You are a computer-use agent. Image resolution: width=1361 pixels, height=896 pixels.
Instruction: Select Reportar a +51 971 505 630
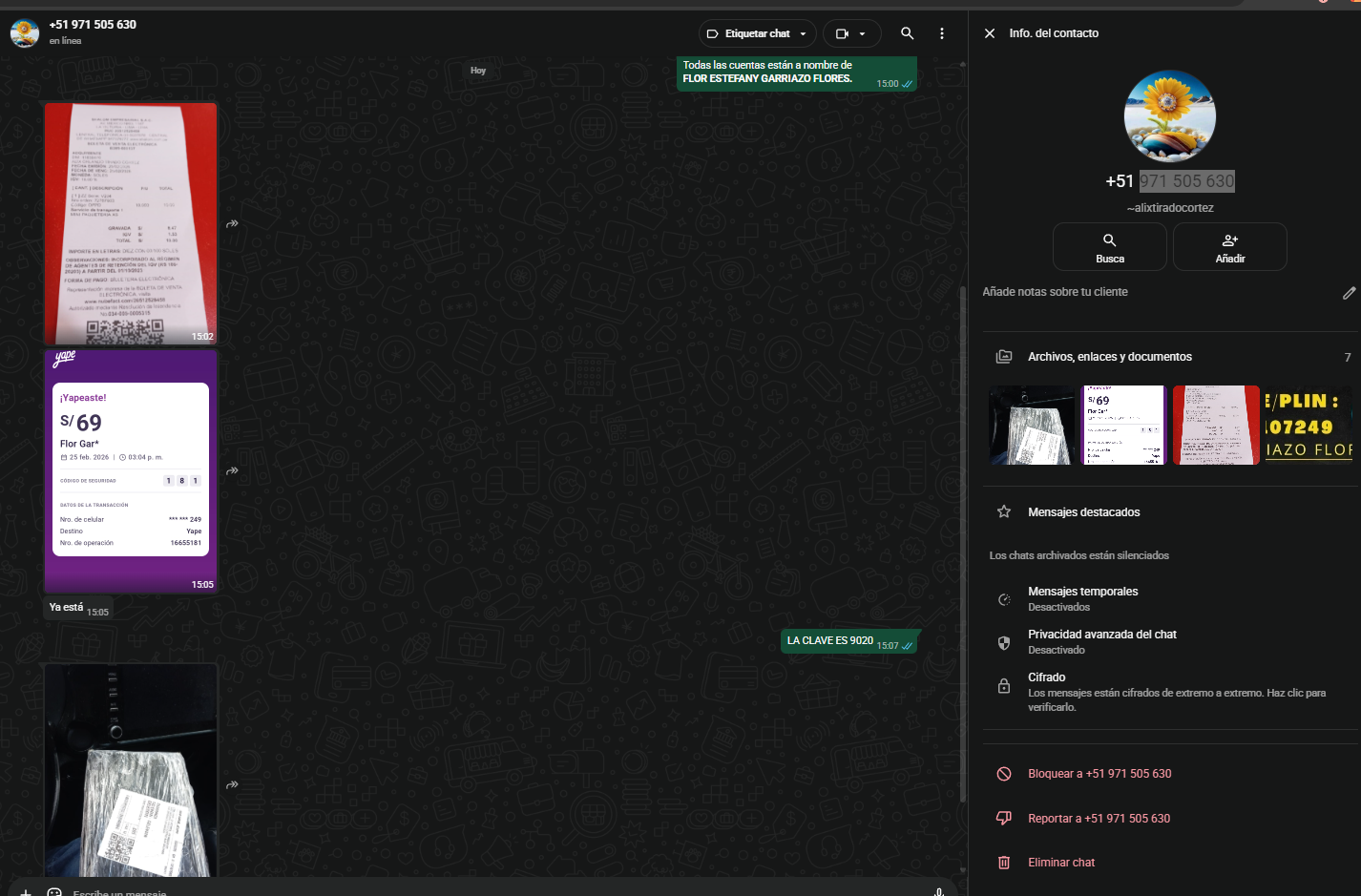pos(1099,819)
